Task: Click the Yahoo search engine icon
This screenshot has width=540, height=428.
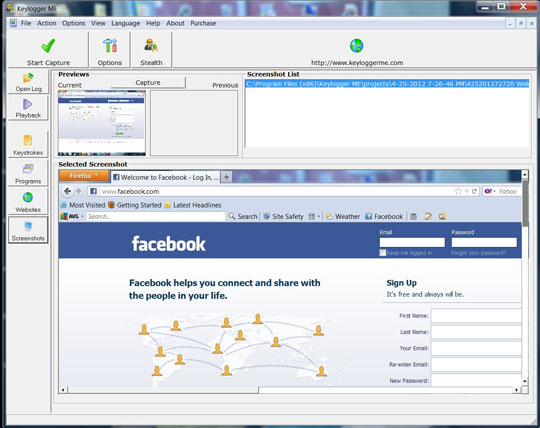Action: click(x=488, y=191)
